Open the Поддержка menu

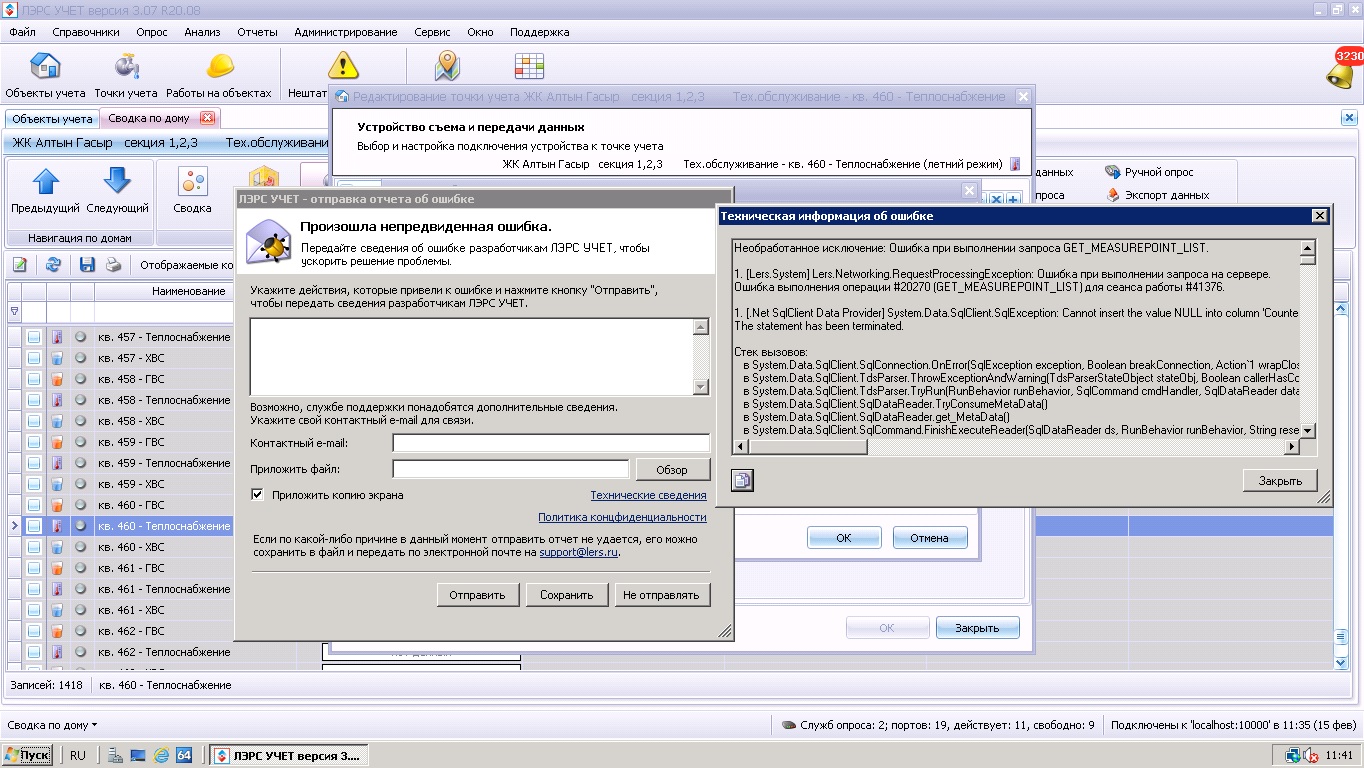[x=539, y=32]
